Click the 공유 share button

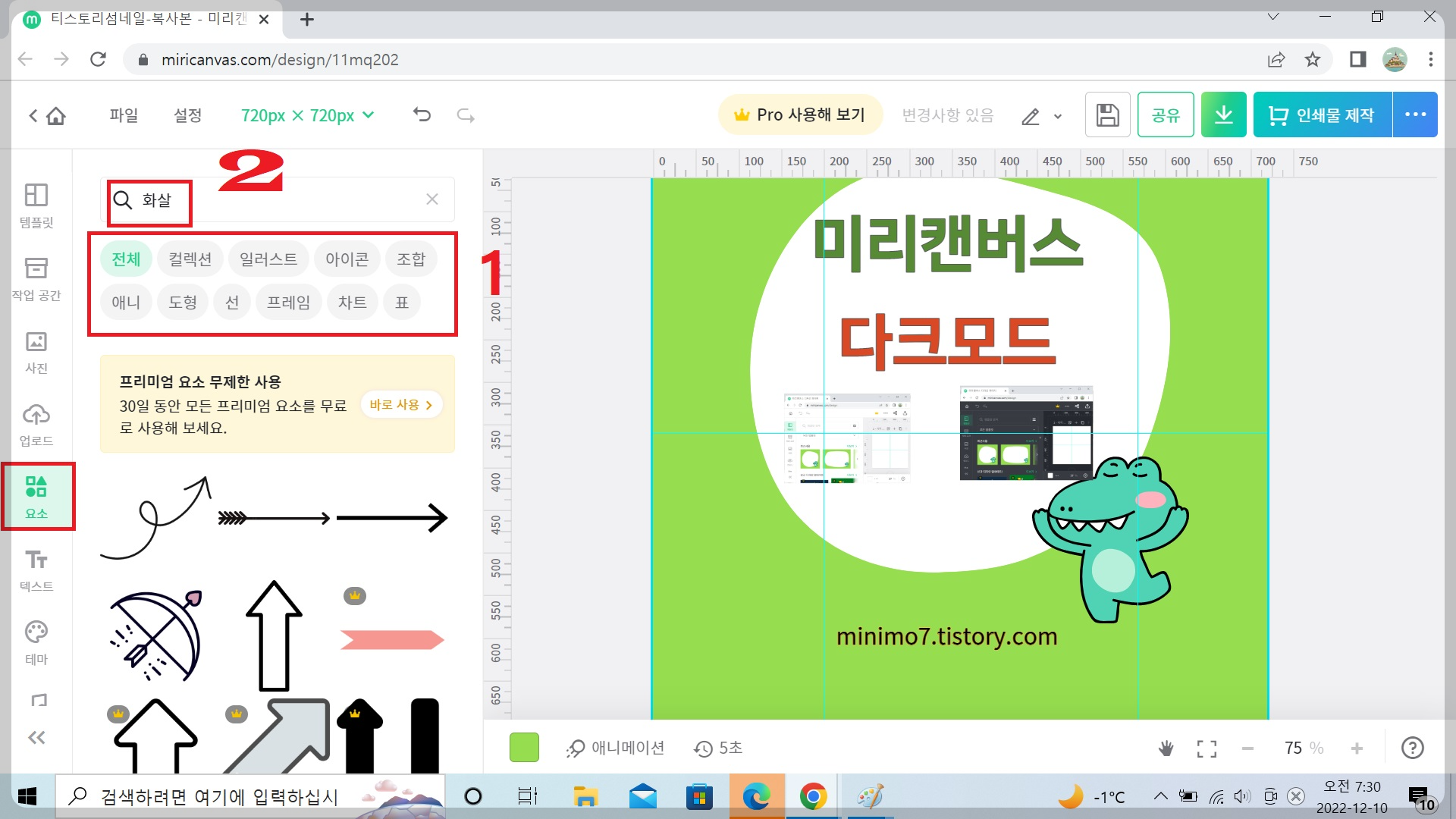click(1166, 115)
